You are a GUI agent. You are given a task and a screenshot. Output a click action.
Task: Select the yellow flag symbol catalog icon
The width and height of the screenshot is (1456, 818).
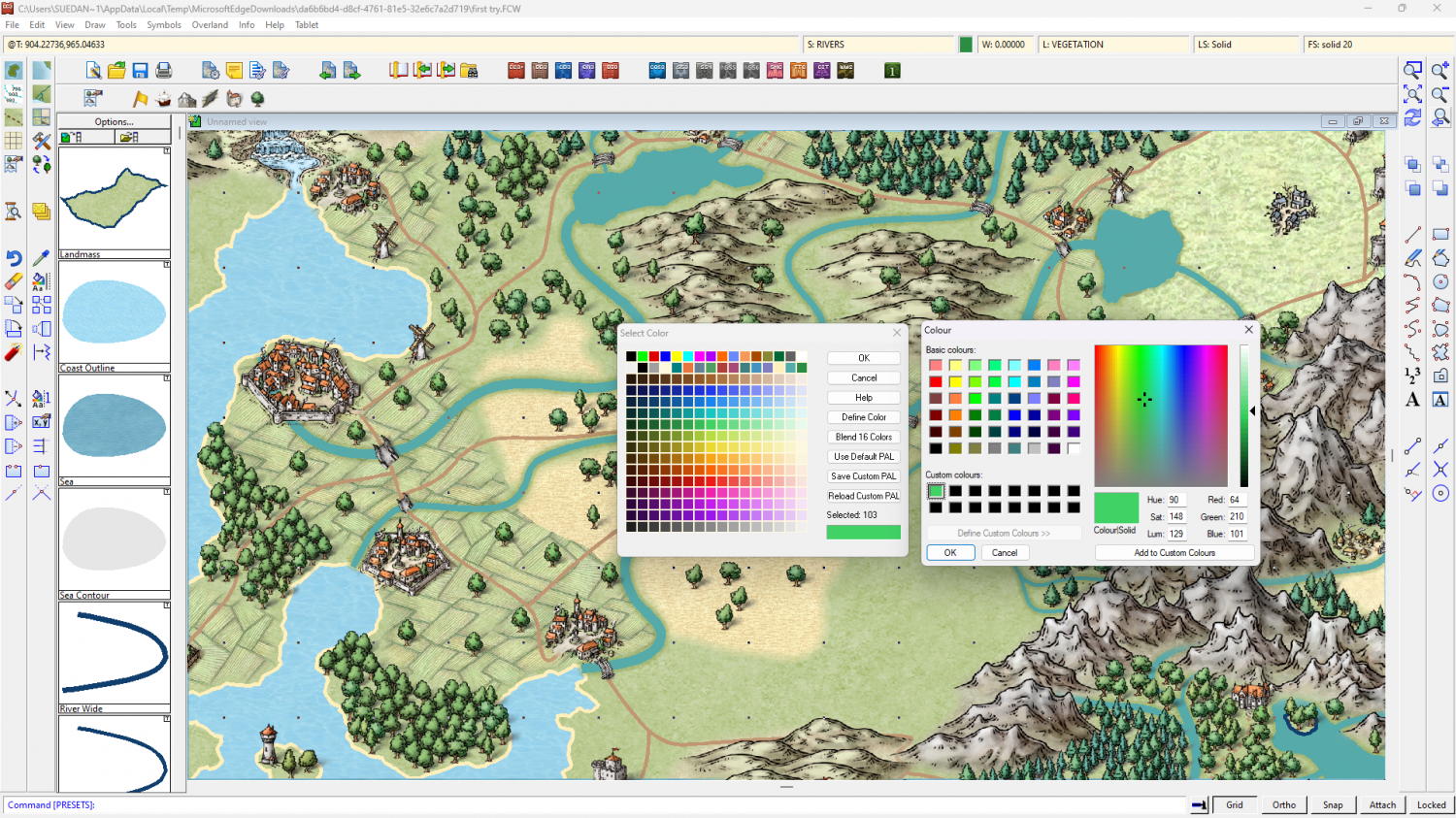point(140,98)
